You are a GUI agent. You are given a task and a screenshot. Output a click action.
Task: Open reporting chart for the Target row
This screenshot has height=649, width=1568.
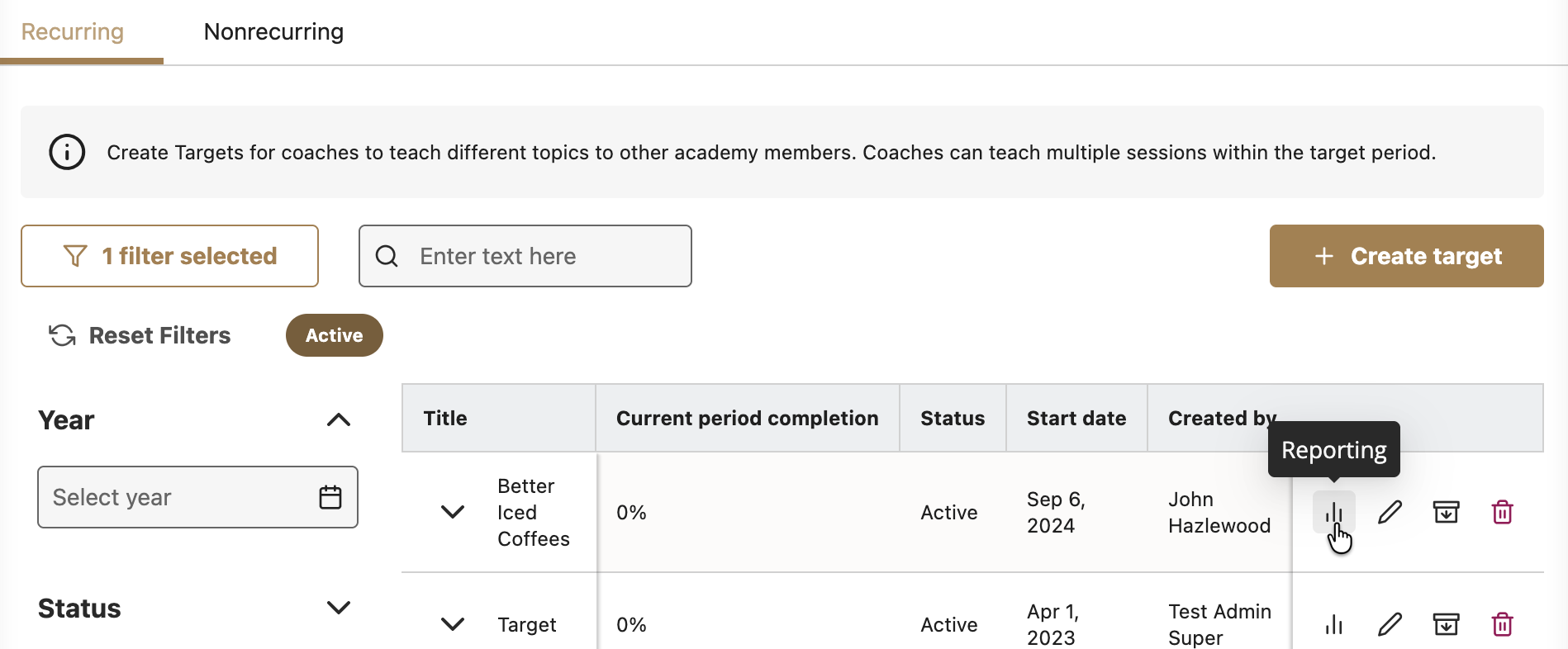pyautogui.click(x=1333, y=624)
